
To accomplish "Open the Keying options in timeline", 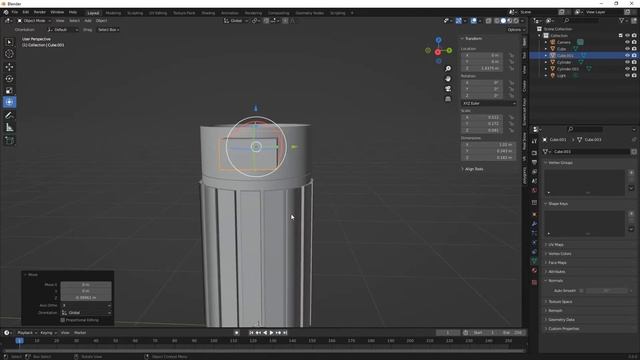I will (x=48, y=333).
